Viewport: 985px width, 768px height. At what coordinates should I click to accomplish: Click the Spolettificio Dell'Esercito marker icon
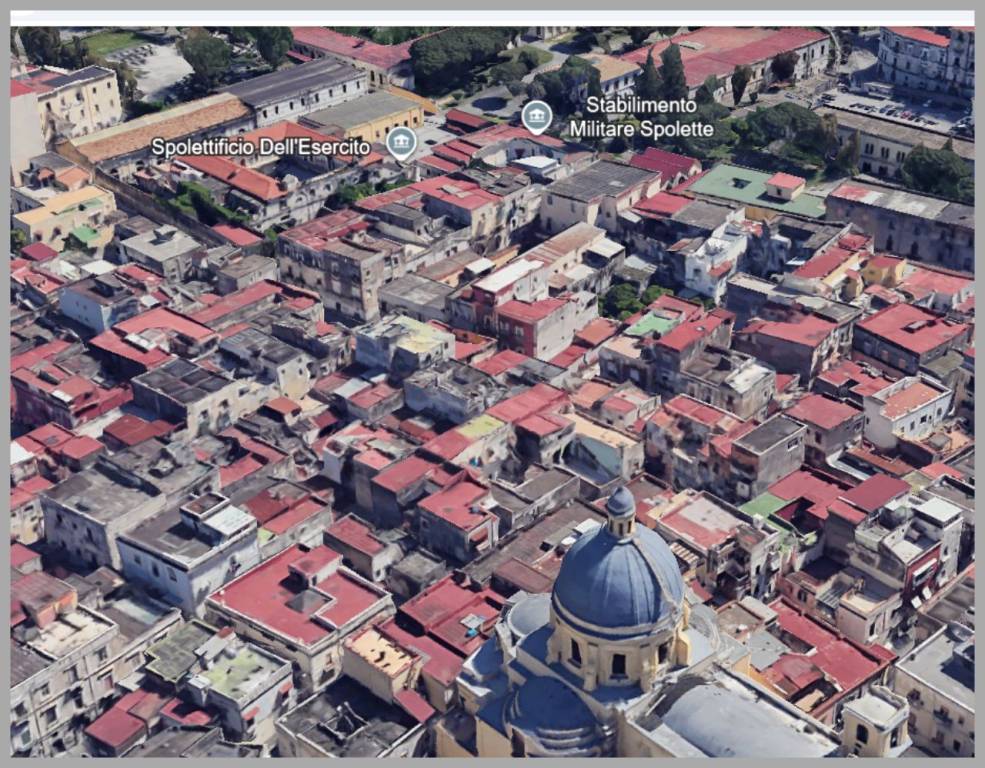[401, 143]
